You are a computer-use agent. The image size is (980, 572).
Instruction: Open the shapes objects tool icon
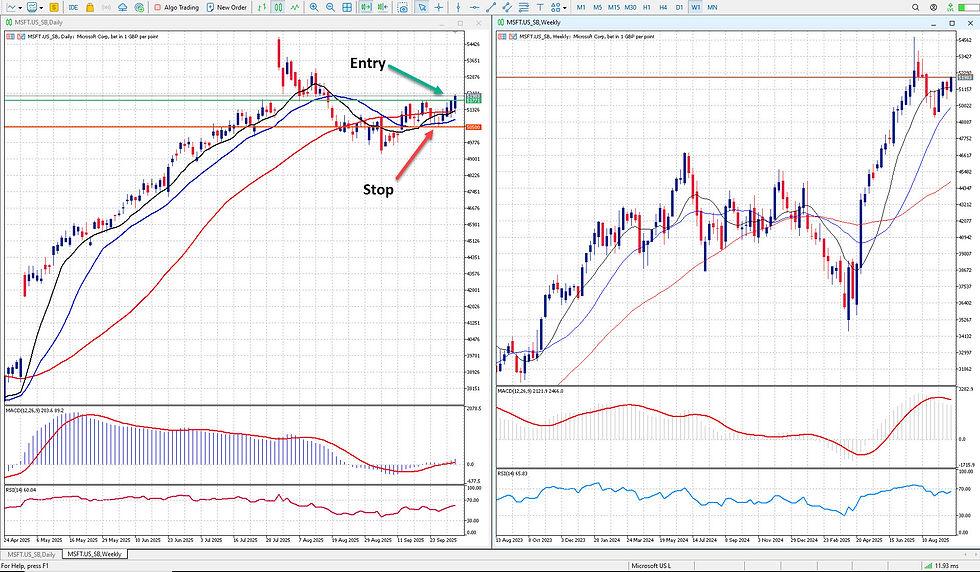pyautogui.click(x=556, y=8)
